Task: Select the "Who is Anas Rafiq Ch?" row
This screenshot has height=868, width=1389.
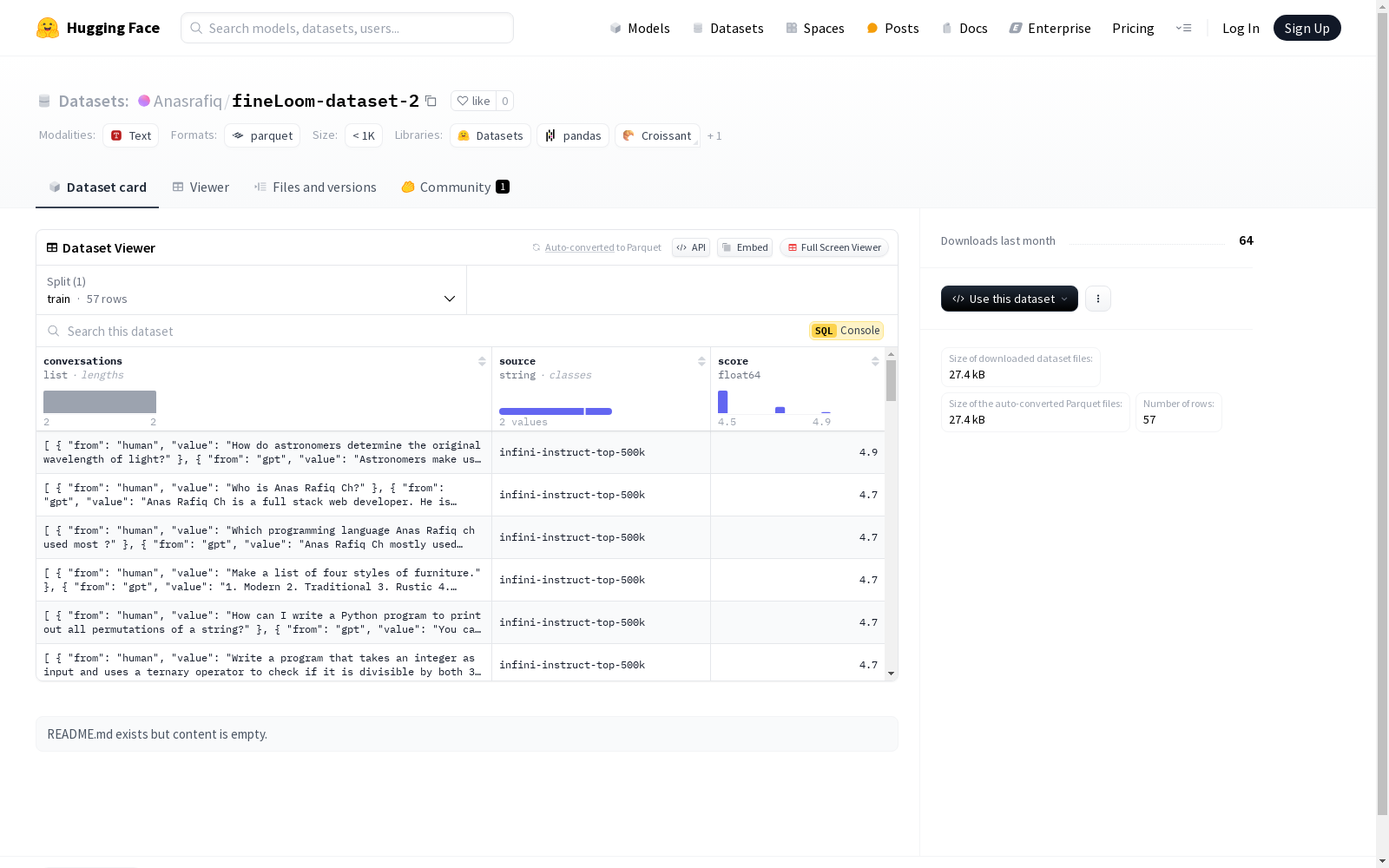Action: [x=460, y=495]
